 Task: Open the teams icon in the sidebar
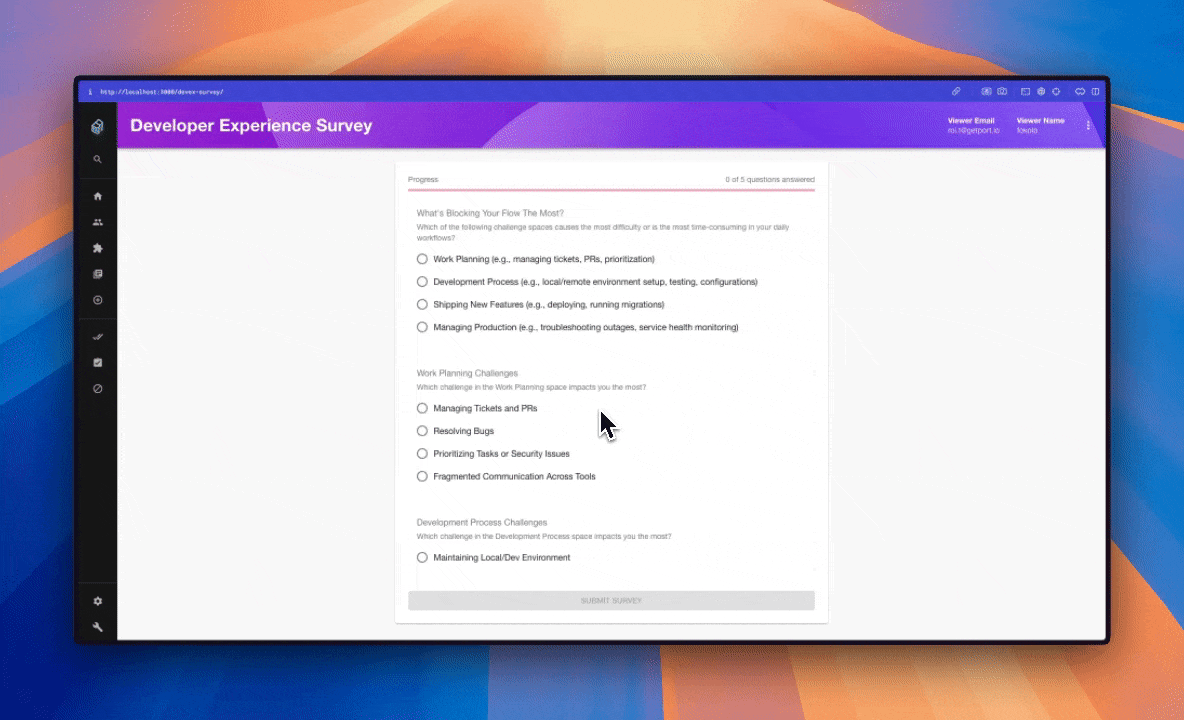(x=97, y=222)
